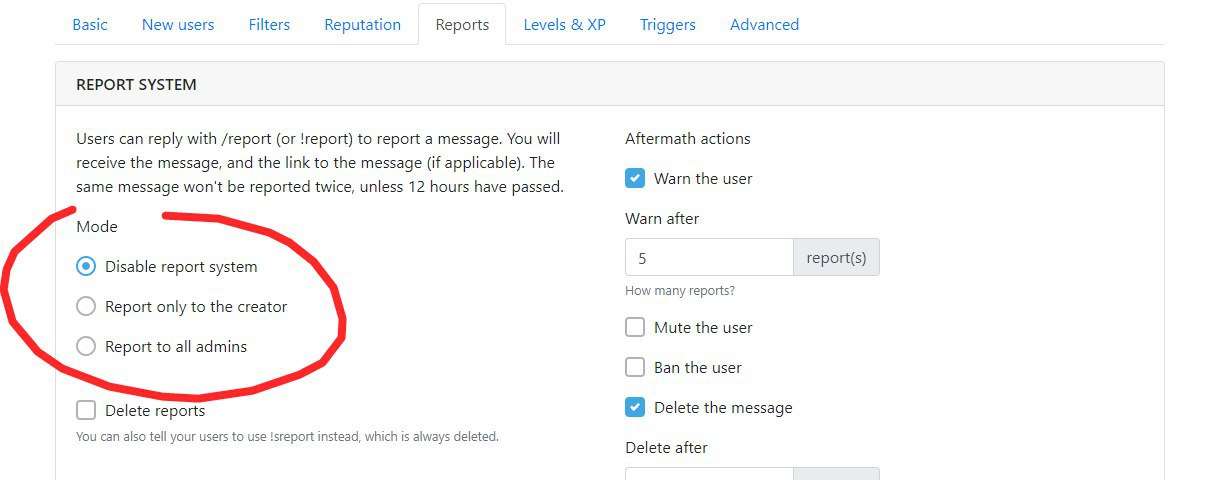Enable the Ban the user checkbox
The width and height of the screenshot is (1207, 480).
tap(635, 367)
